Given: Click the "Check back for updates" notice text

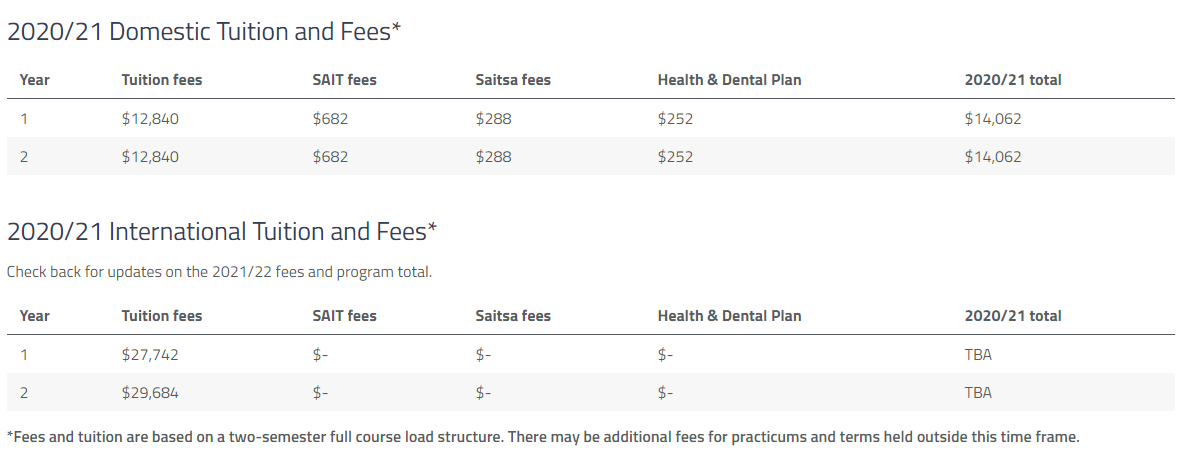Looking at the screenshot, I should coord(219,272).
